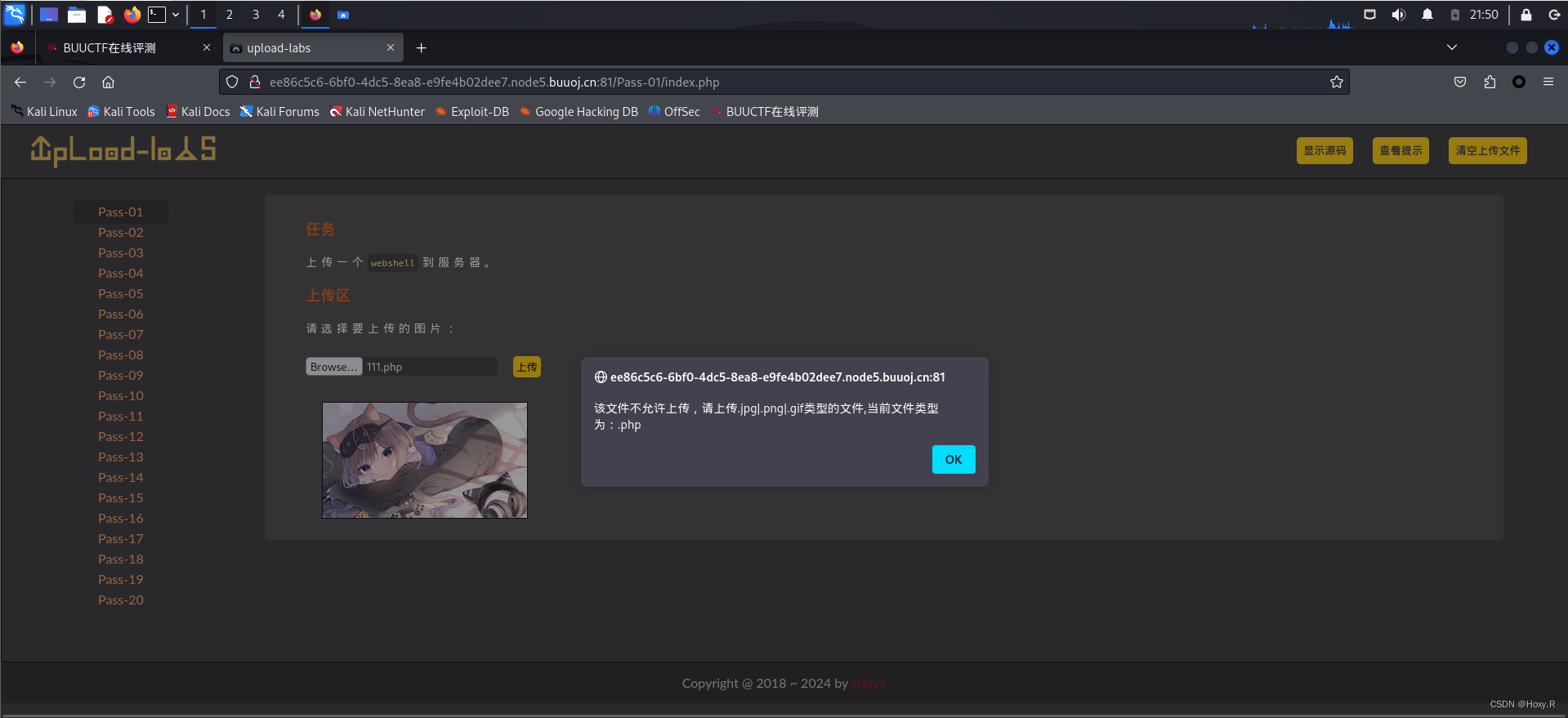Open the notifications bell icon
This screenshot has width=1568, height=718.
(1427, 15)
